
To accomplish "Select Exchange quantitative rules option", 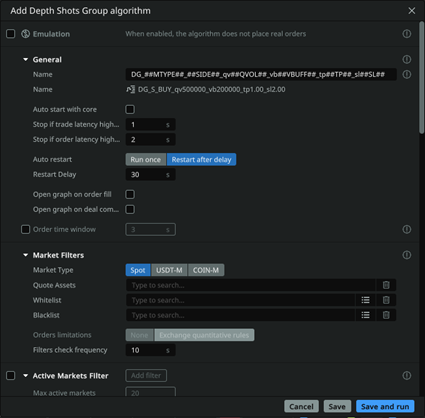I will 204,335.
